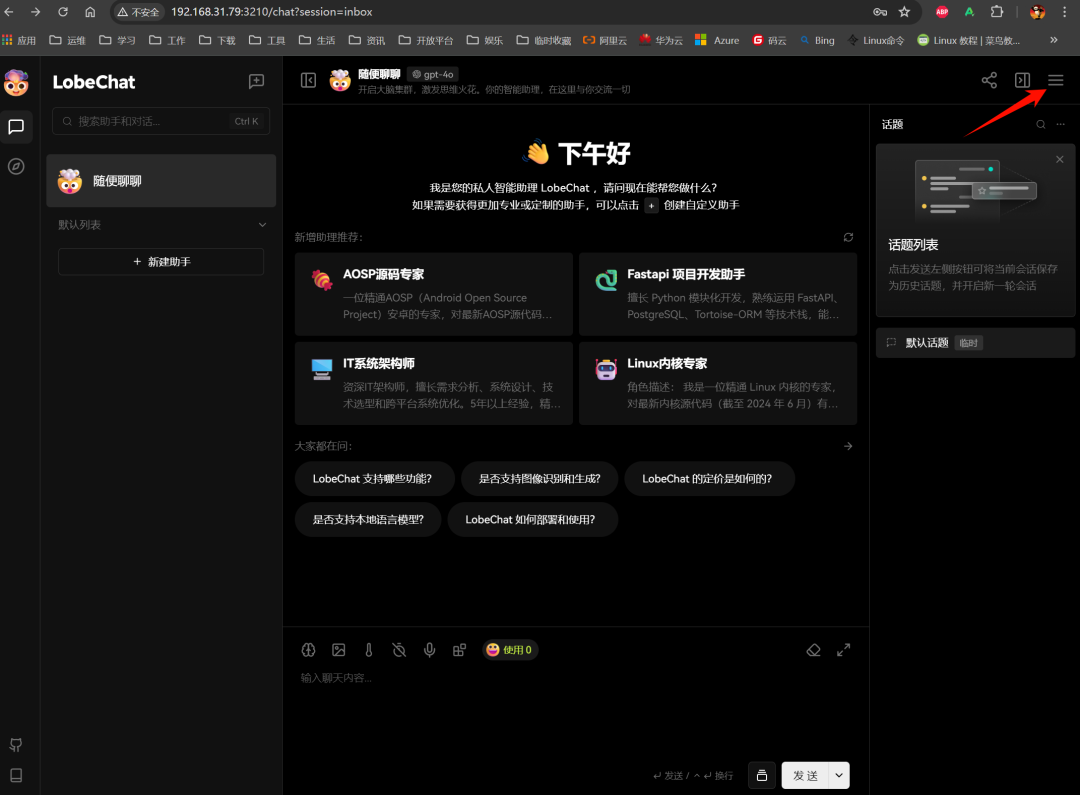1080x795 pixels.
Task: Click the browser home button
Action: click(90, 12)
